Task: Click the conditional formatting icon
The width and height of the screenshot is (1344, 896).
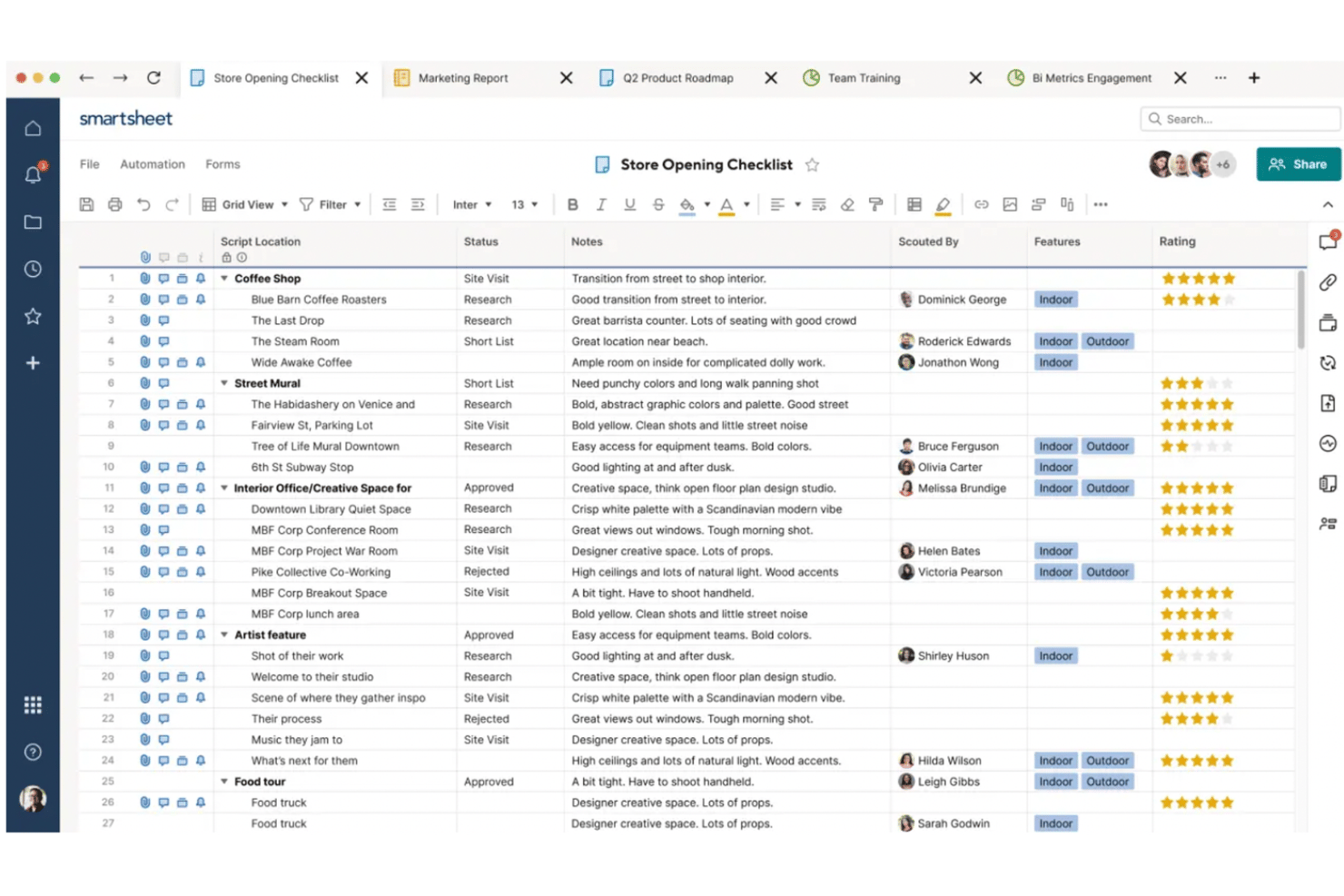Action: pos(914,204)
